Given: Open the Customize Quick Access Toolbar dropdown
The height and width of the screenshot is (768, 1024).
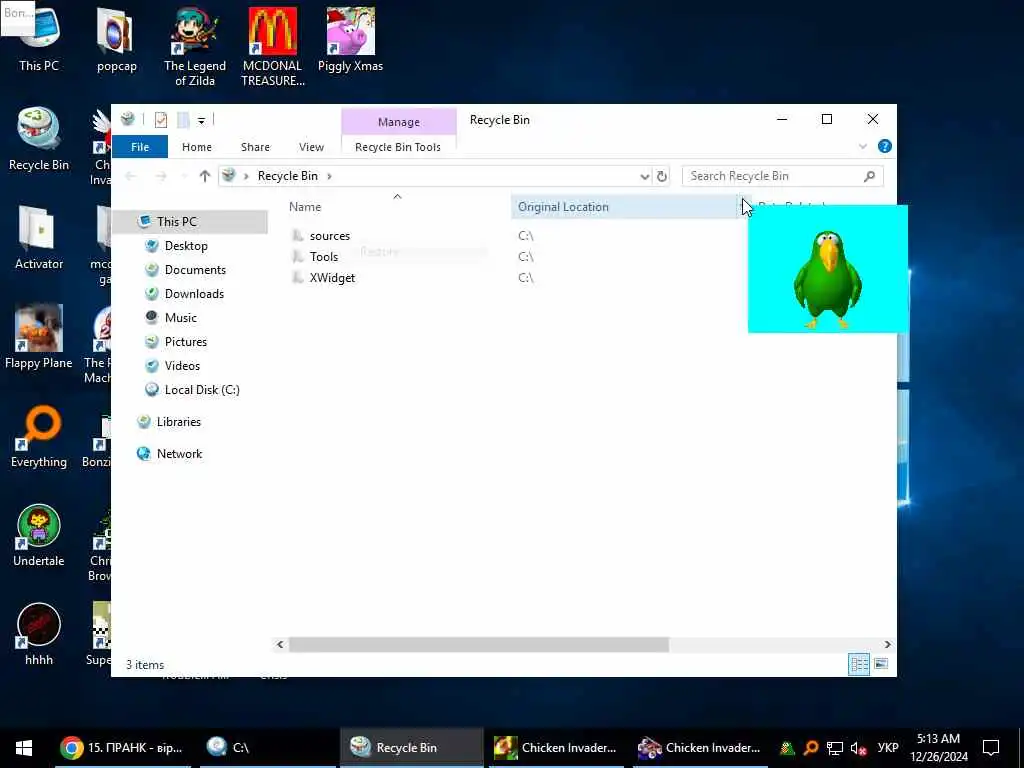Looking at the screenshot, I should pyautogui.click(x=202, y=120).
